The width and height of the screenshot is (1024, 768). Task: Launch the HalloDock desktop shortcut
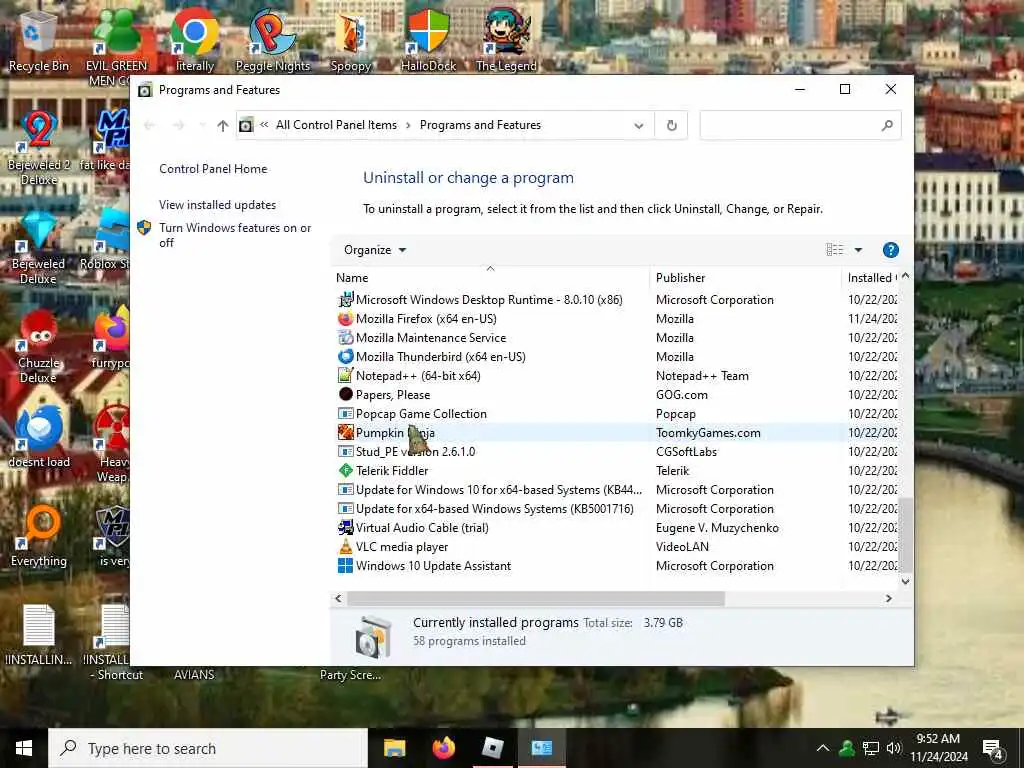(428, 40)
